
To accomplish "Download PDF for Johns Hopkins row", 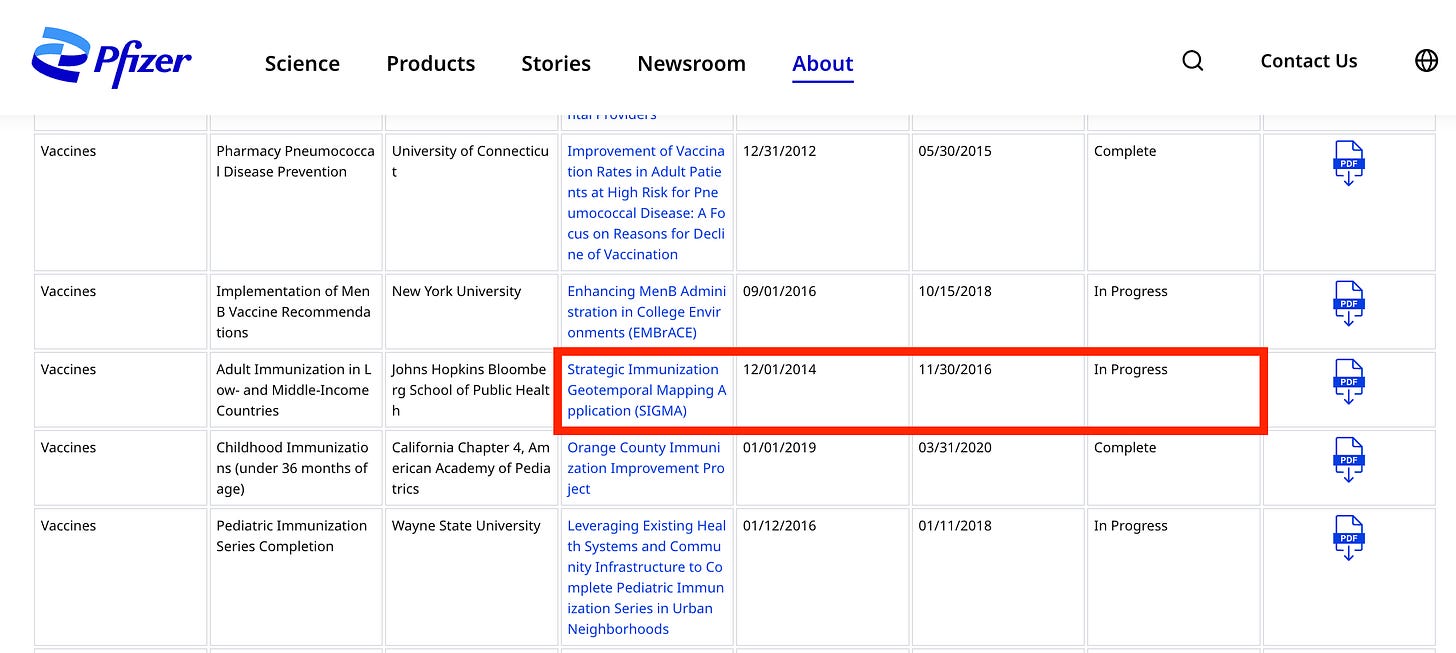I will pyautogui.click(x=1348, y=382).
